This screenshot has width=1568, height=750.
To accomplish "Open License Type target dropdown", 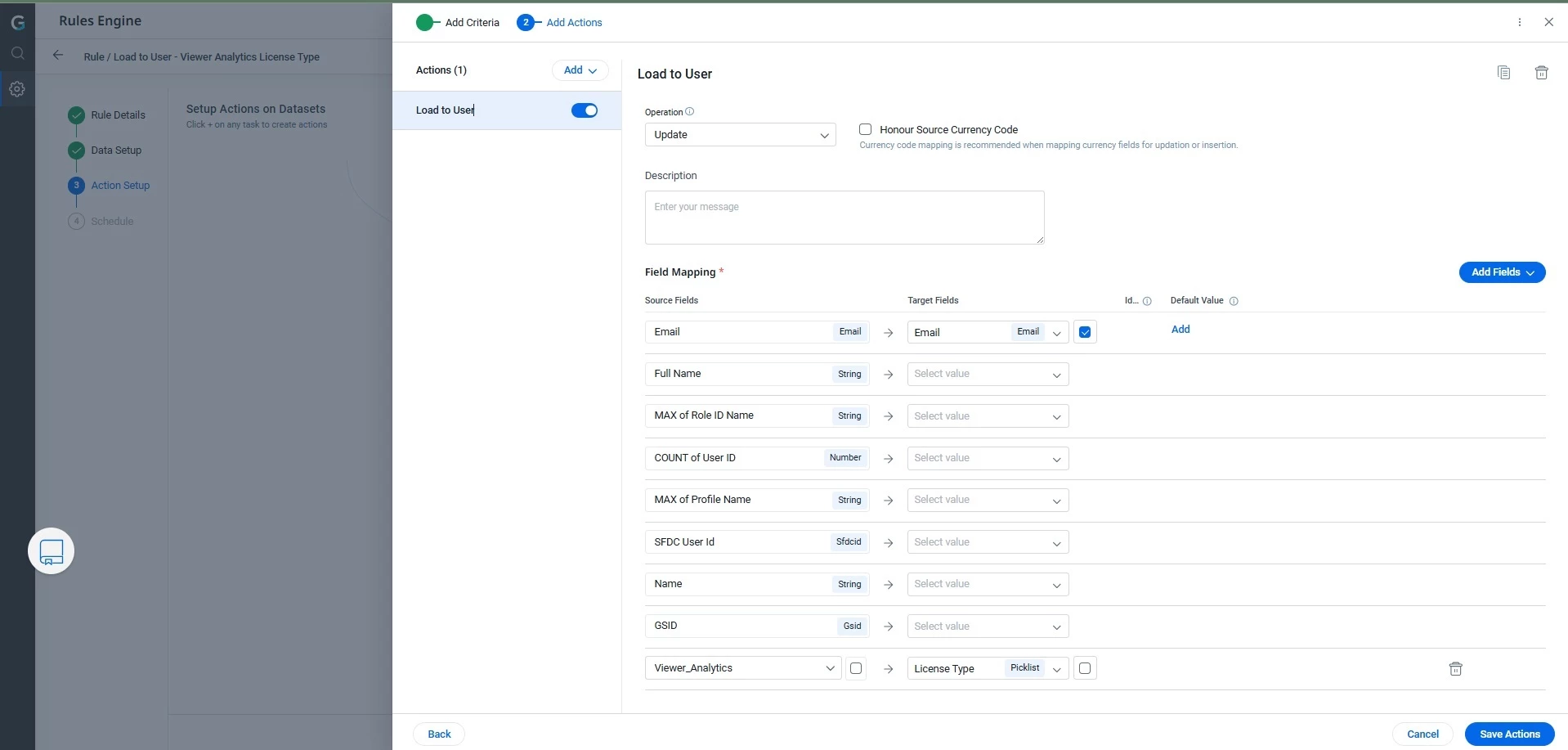I will (x=988, y=668).
